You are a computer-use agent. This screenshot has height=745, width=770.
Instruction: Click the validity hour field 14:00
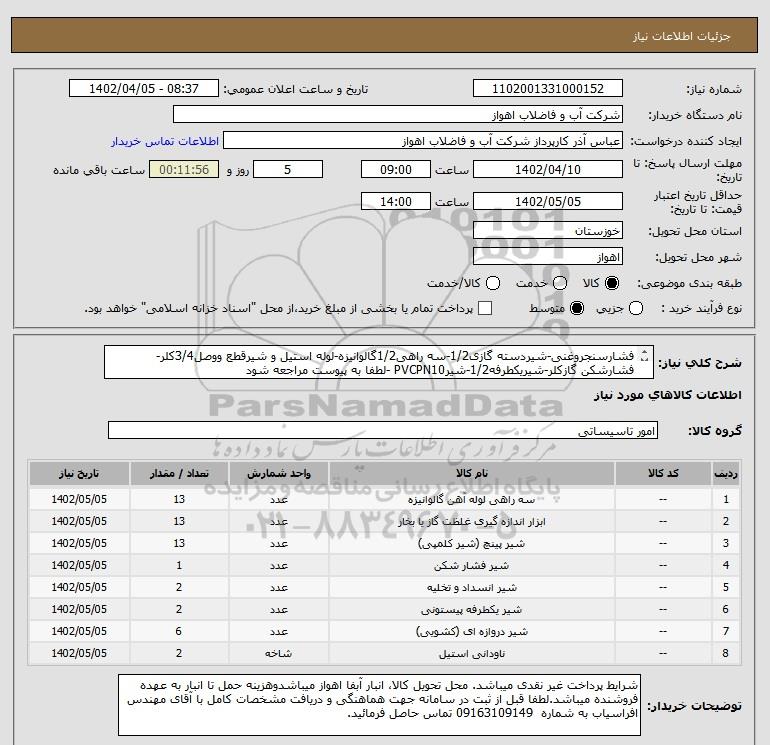point(396,201)
